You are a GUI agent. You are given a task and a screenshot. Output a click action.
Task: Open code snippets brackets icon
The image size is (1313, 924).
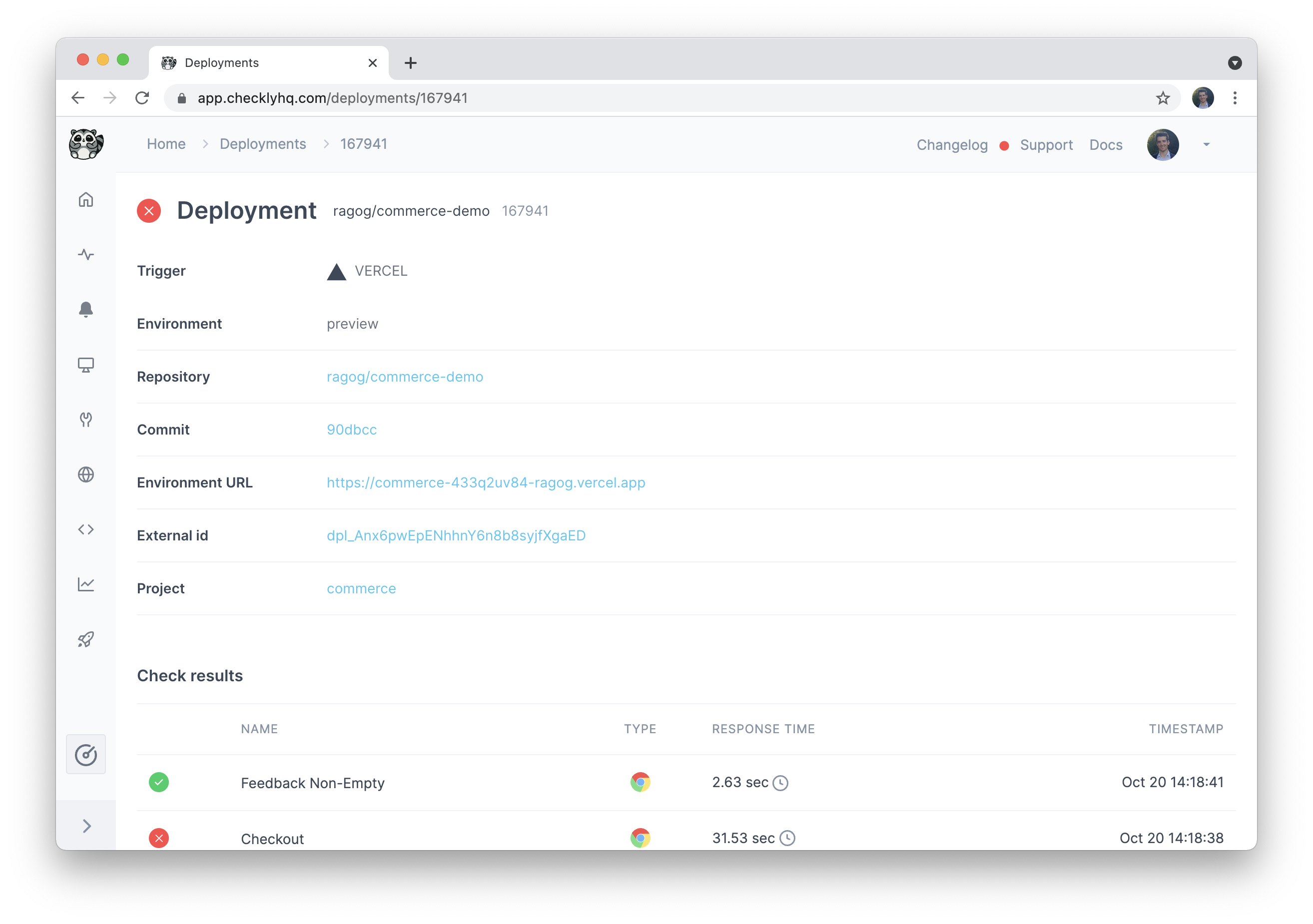point(86,529)
